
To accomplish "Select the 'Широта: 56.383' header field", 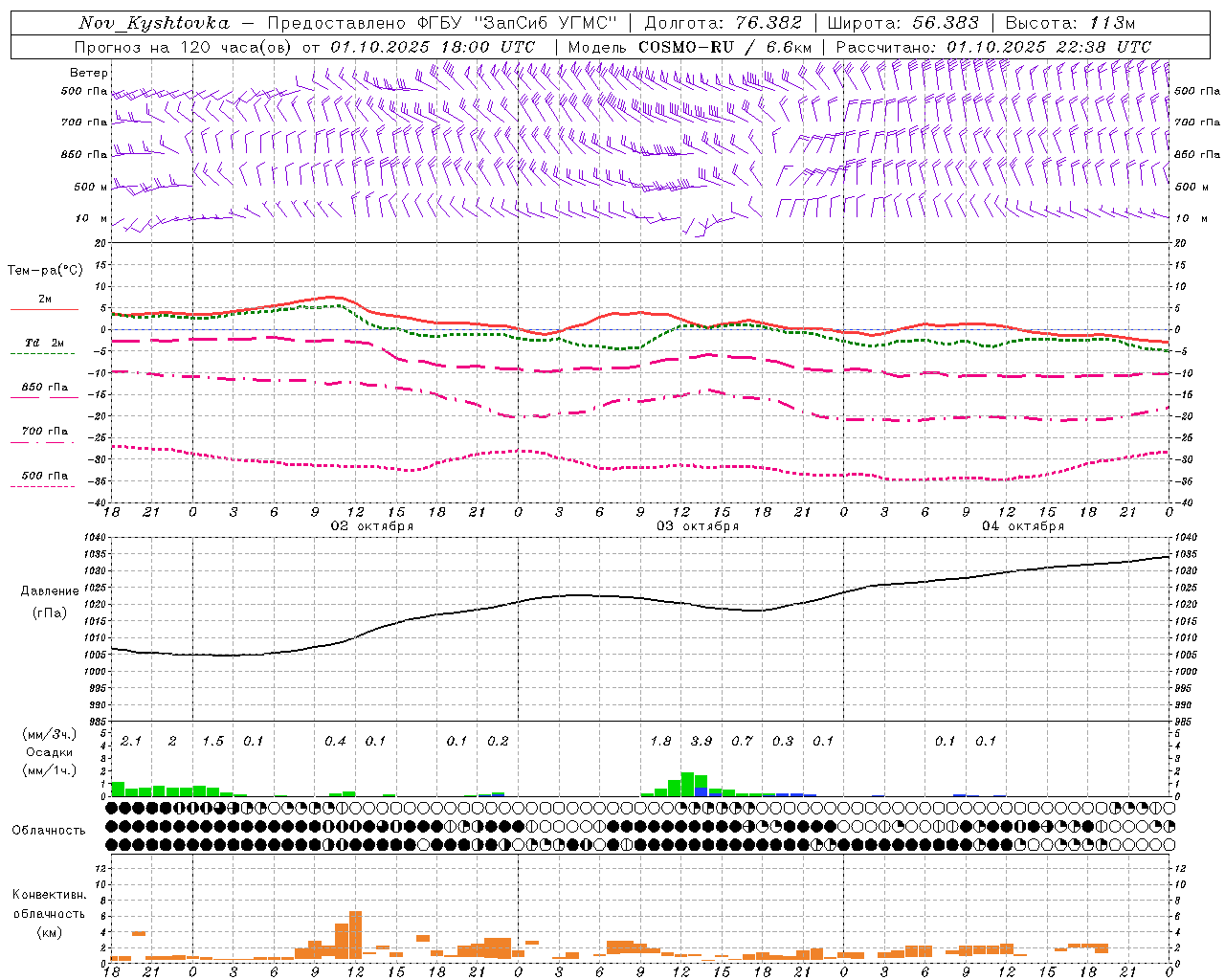I will (902, 23).
